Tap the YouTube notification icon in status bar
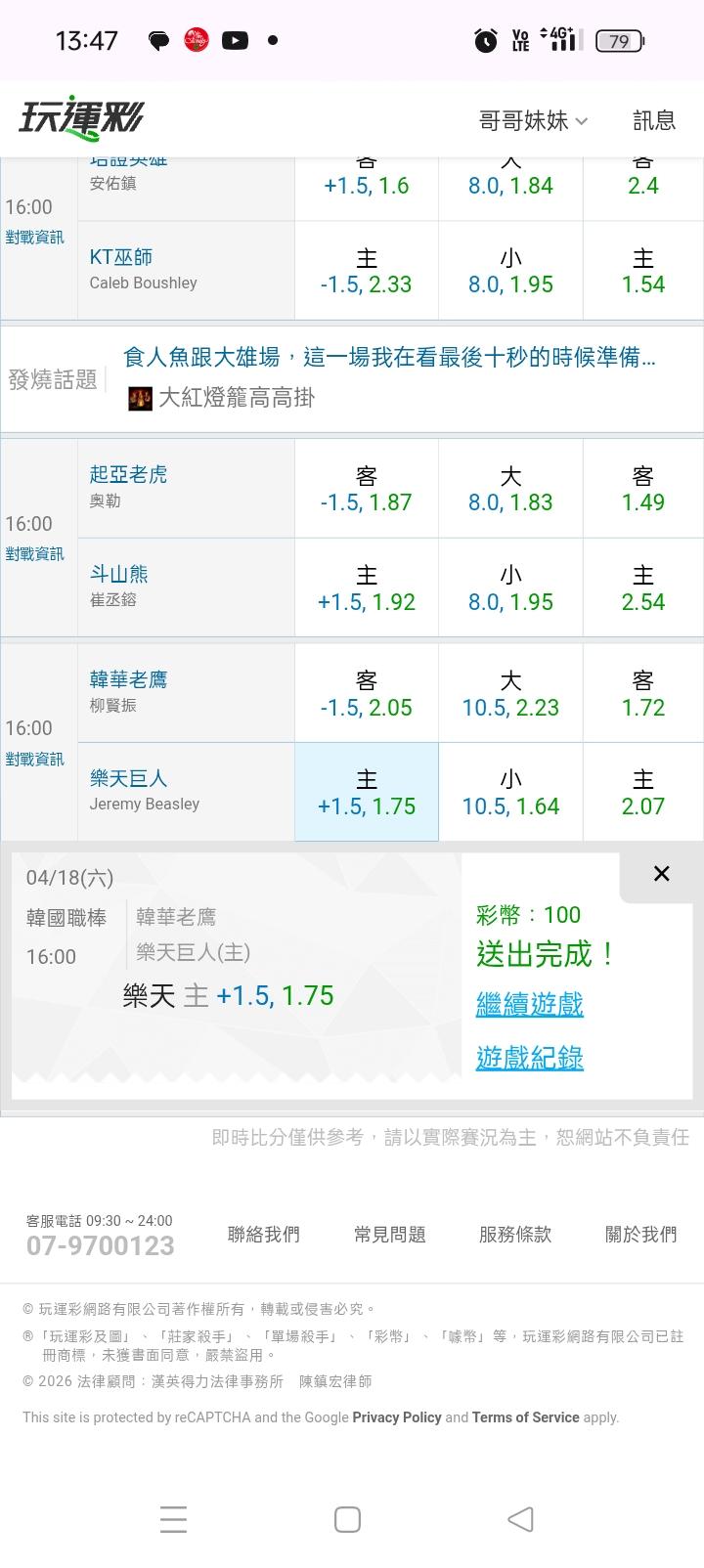Image resolution: width=704 pixels, height=1568 pixels. pyautogui.click(x=235, y=40)
